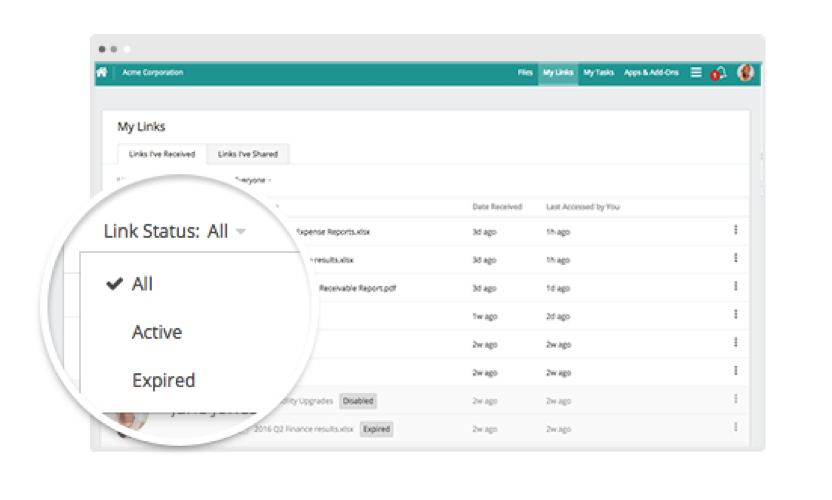
Task: Expand the Link Status: All dropdown
Action: coord(175,231)
